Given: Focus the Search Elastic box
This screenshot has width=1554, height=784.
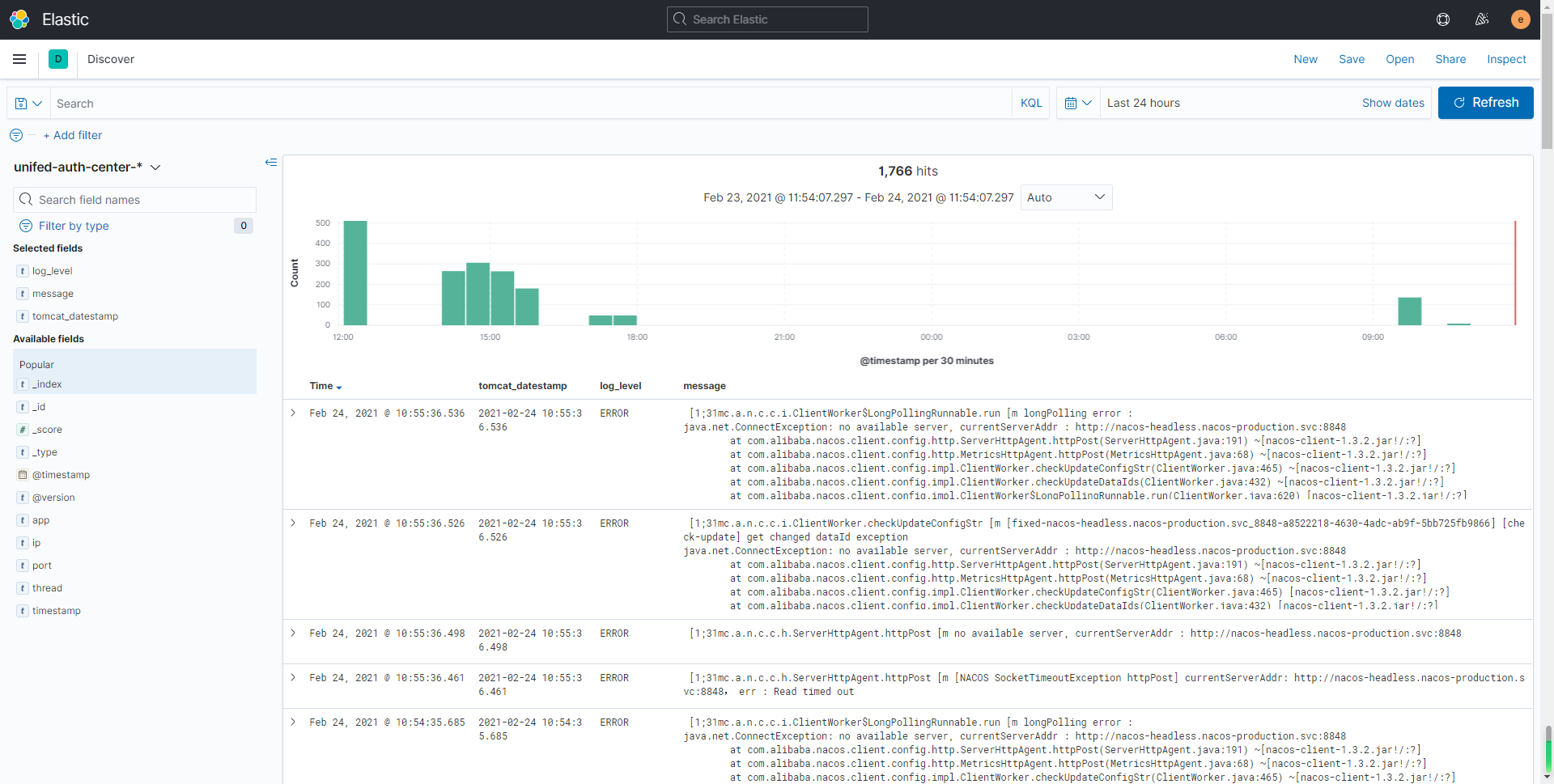Looking at the screenshot, I should pos(767,19).
